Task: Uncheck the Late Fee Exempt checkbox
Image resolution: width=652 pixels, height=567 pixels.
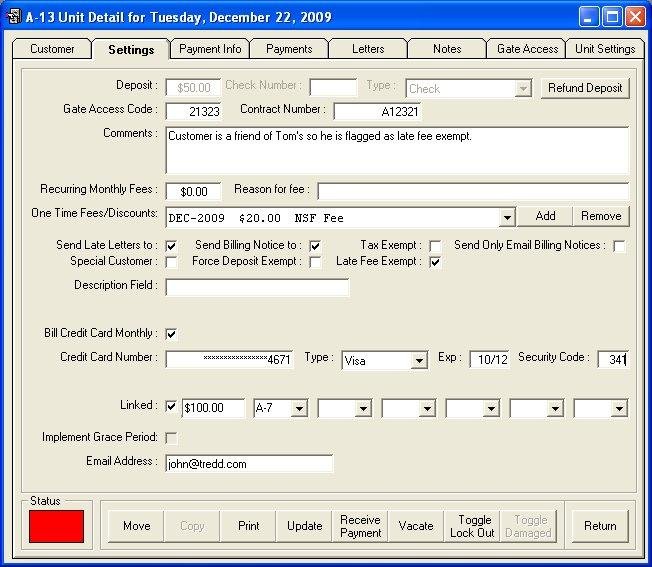Action: [435, 262]
